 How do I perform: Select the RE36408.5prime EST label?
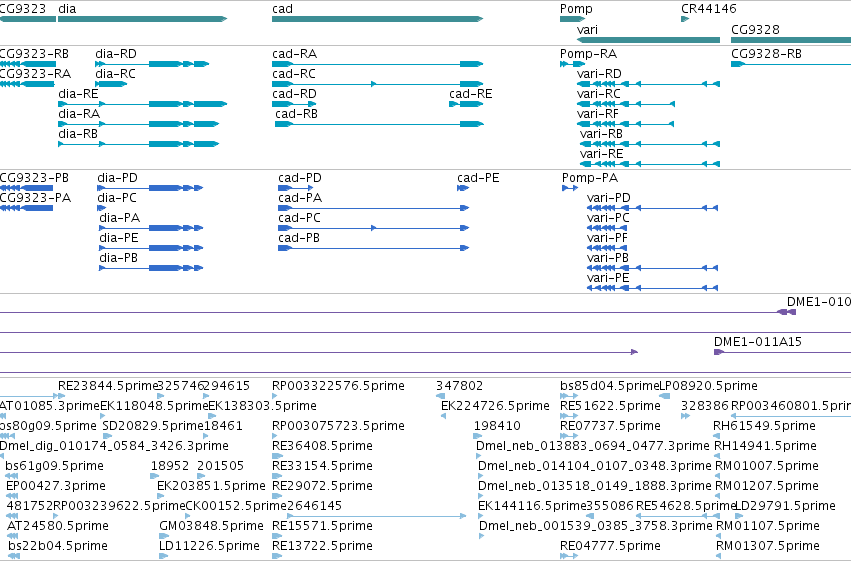tap(322, 446)
